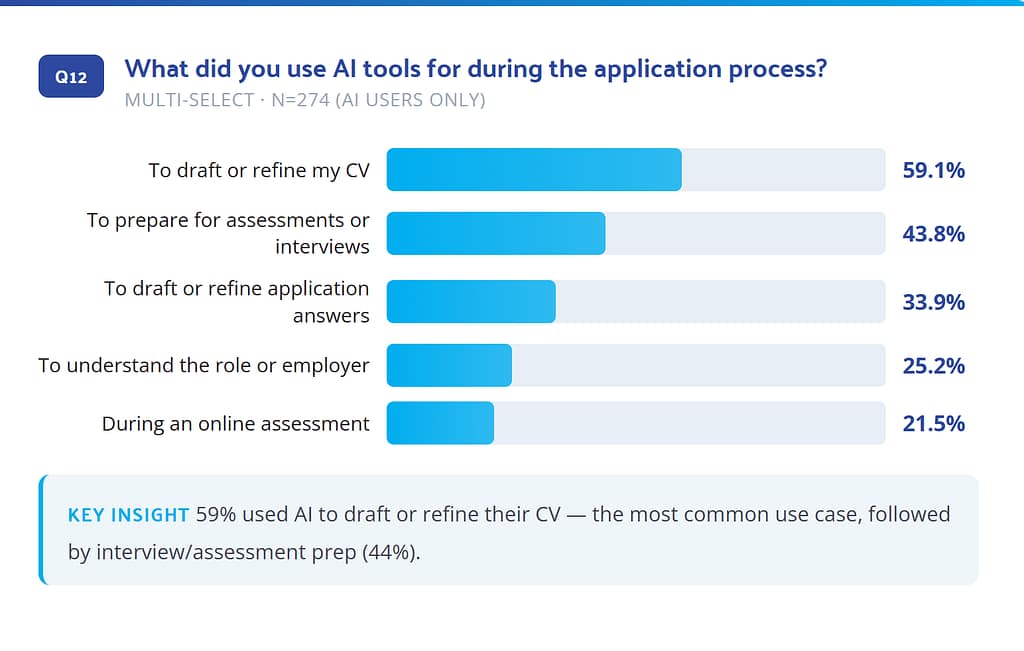Click the 33.9% value
This screenshot has height=651, width=1024.
[933, 301]
